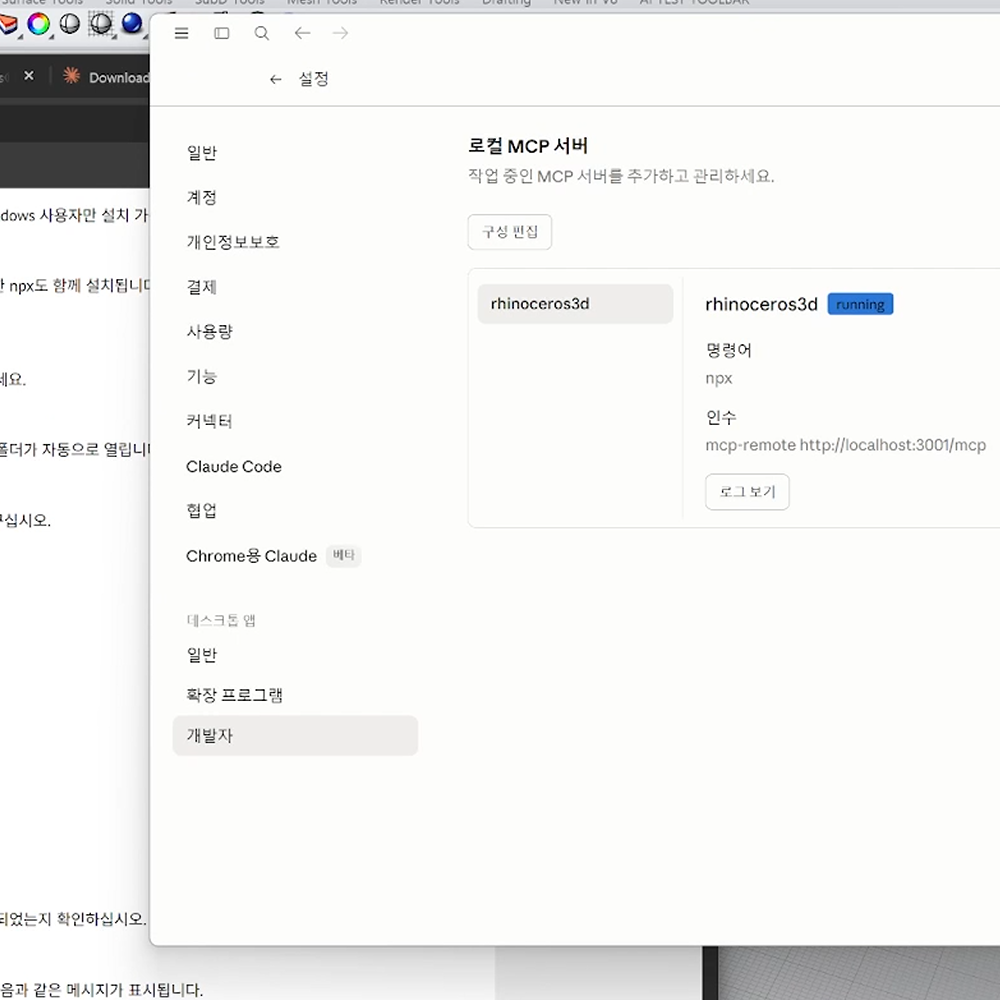Open 기능 settings section
1000x1000 pixels.
point(202,376)
